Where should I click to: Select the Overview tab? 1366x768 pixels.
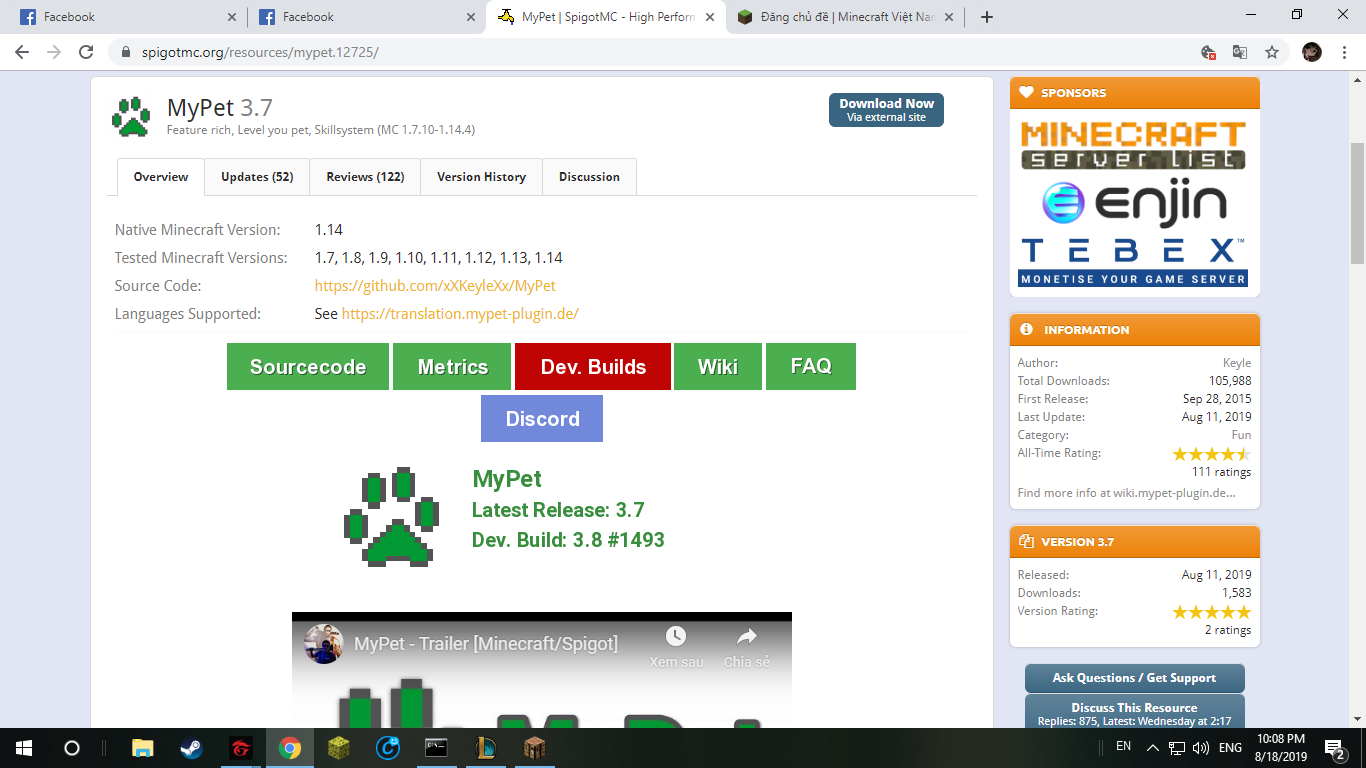tap(161, 177)
